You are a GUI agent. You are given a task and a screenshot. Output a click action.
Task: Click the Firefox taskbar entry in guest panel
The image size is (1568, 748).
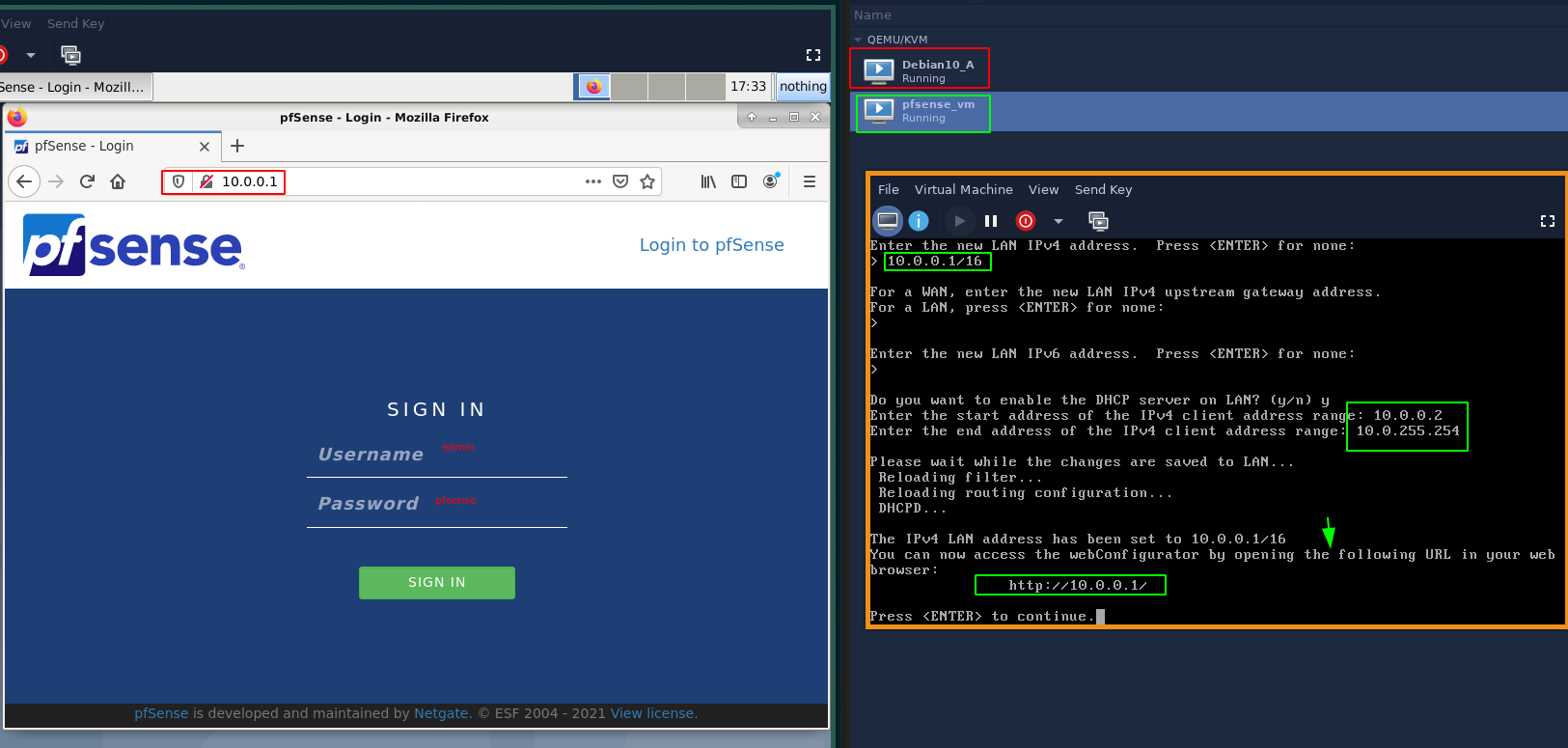[x=75, y=87]
